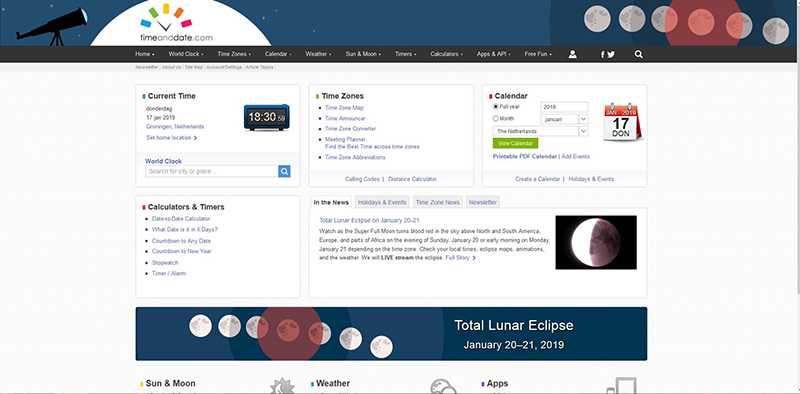Click the green View Calendar button
800x394 pixels.
pos(515,143)
